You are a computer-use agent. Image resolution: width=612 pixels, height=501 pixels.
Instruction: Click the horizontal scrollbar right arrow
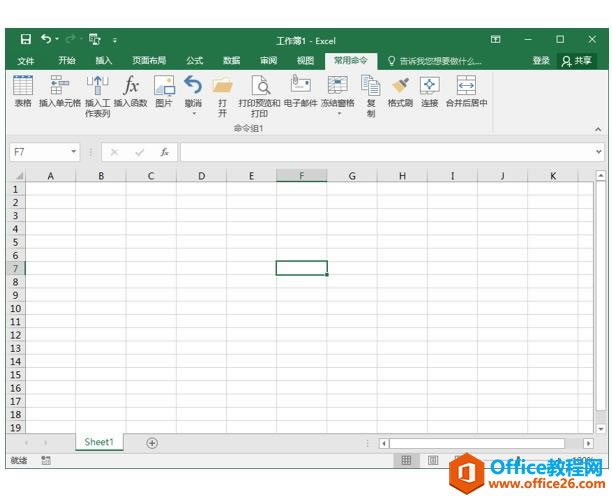point(588,443)
